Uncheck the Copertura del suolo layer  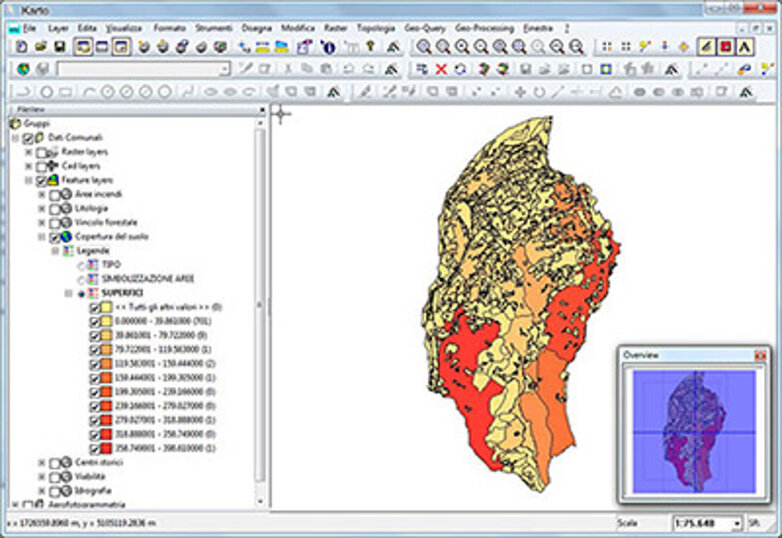(54, 237)
